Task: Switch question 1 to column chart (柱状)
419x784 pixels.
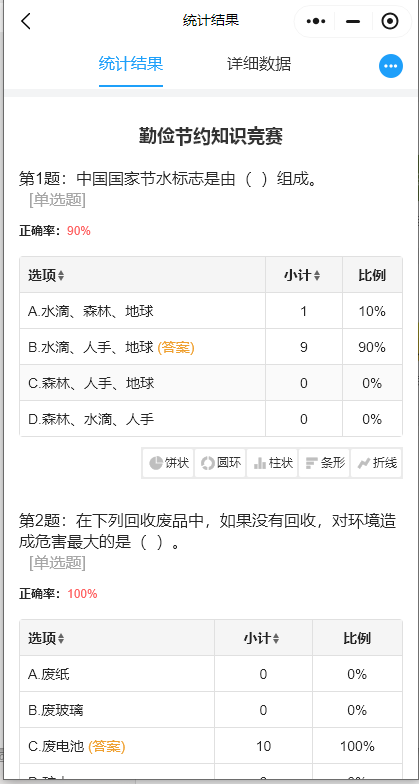Action: tap(272, 463)
